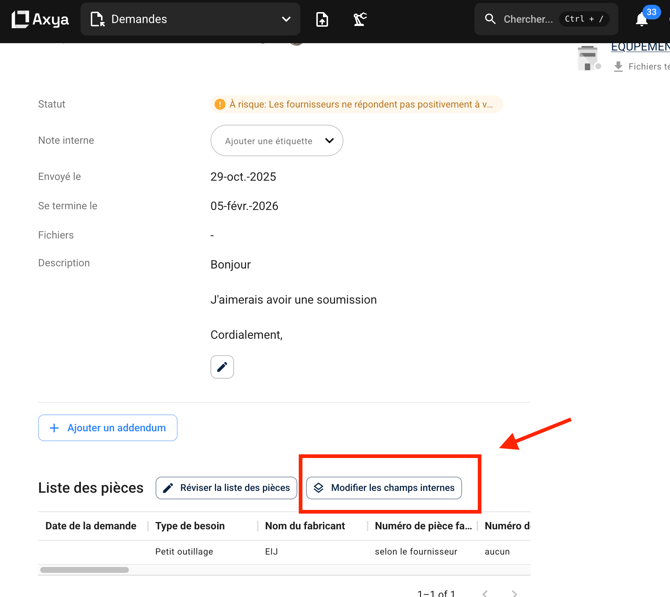Click the Axya logo in the header
Viewport: 670px width, 597px height.
pyautogui.click(x=40, y=19)
